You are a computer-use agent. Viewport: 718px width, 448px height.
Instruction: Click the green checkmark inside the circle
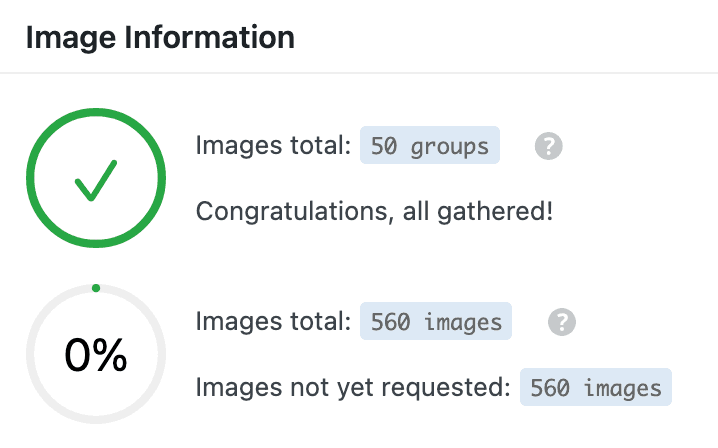[x=95, y=178]
